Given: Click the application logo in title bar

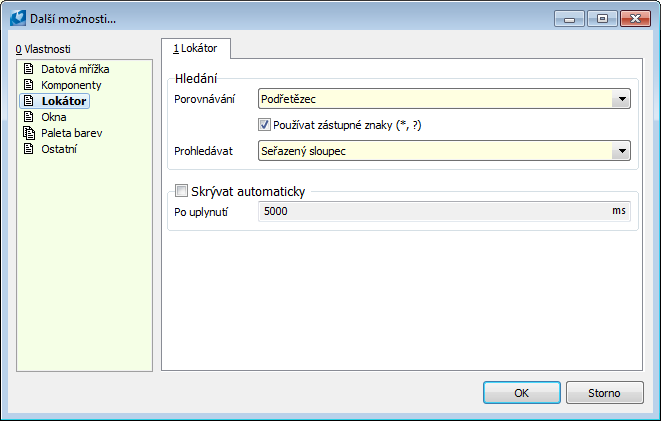Looking at the screenshot, I should tap(18, 19).
